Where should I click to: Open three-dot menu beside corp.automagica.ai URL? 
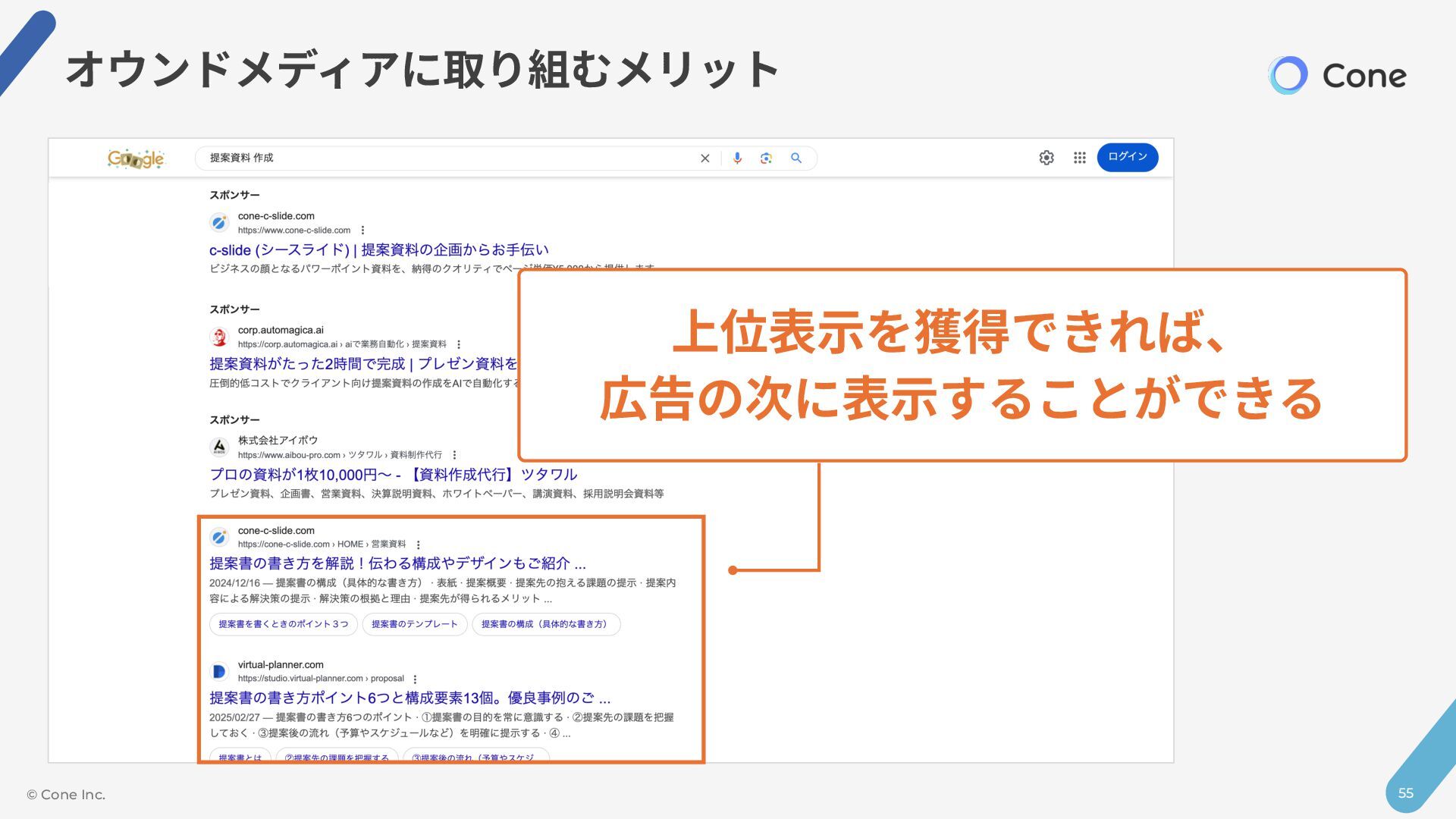(459, 344)
